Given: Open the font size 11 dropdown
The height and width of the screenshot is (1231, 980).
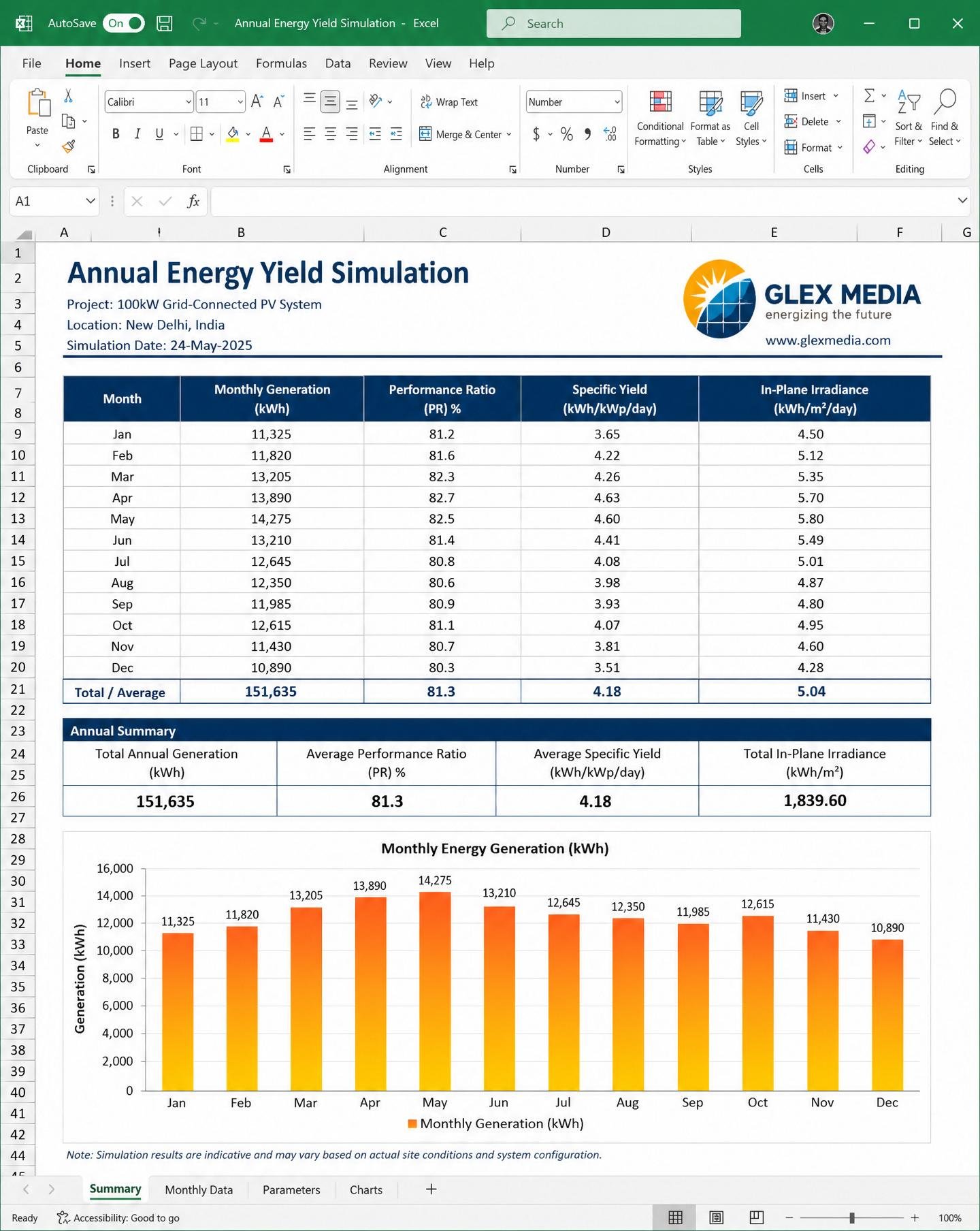Looking at the screenshot, I should pos(240,102).
